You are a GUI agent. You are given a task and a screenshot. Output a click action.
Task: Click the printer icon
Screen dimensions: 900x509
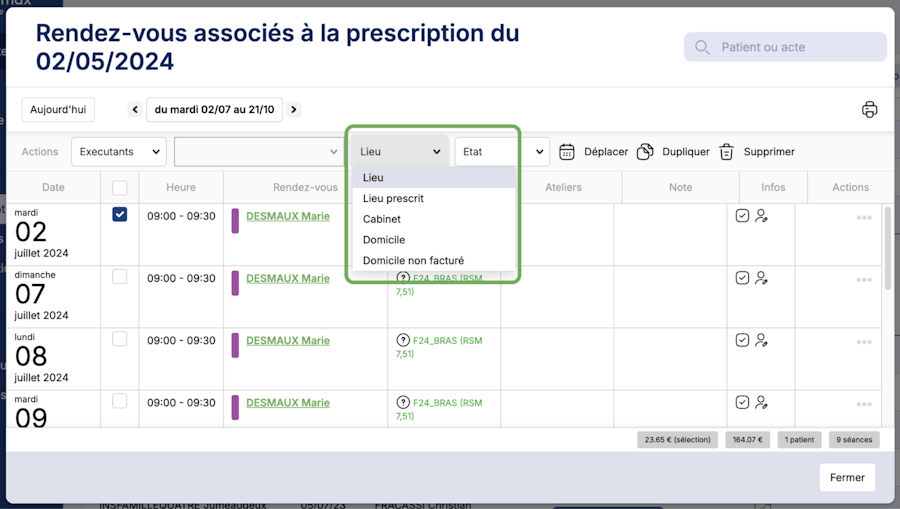tap(869, 110)
